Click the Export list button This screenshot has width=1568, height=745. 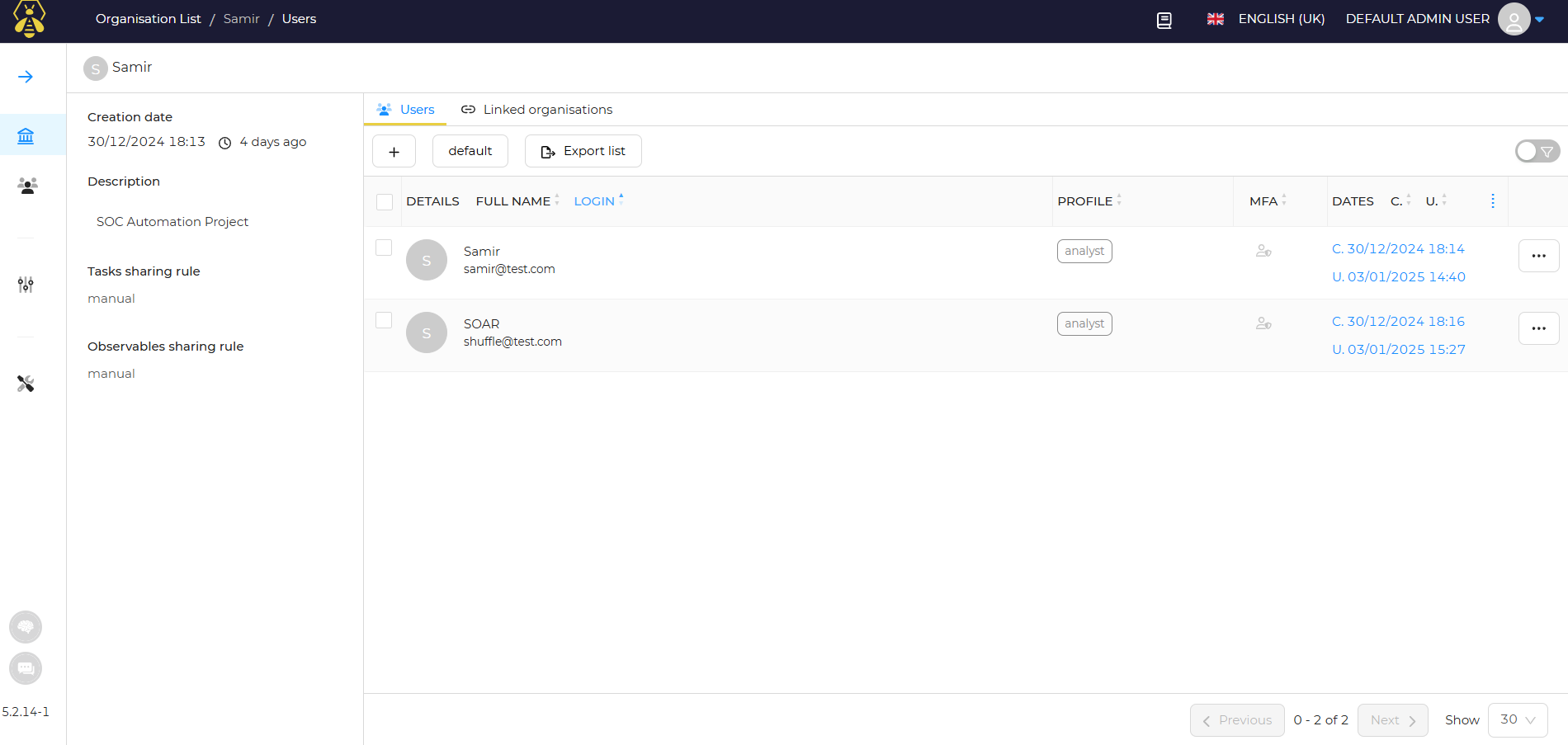click(583, 151)
